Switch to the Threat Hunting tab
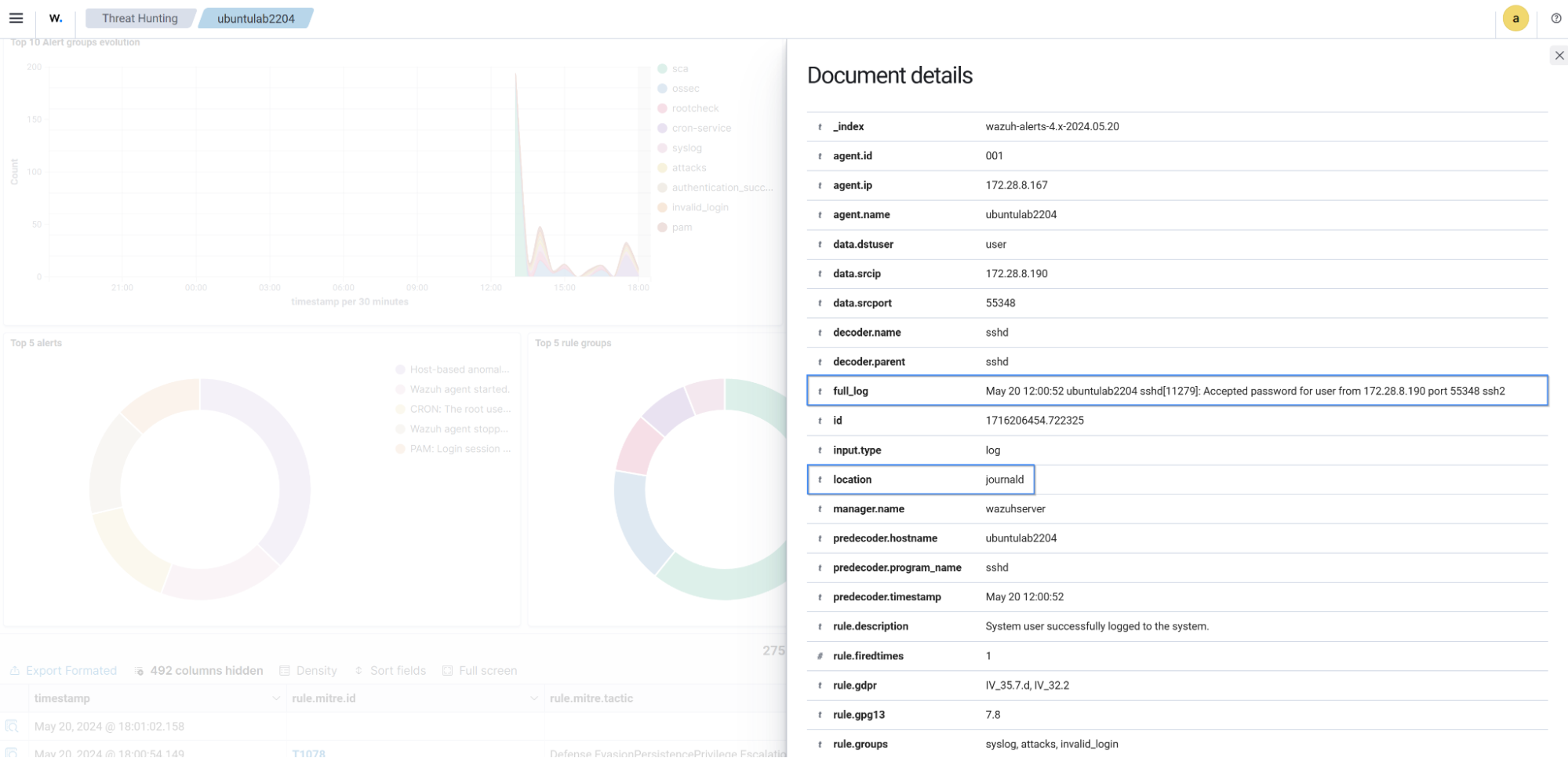The height and width of the screenshot is (758, 1568). click(x=138, y=17)
